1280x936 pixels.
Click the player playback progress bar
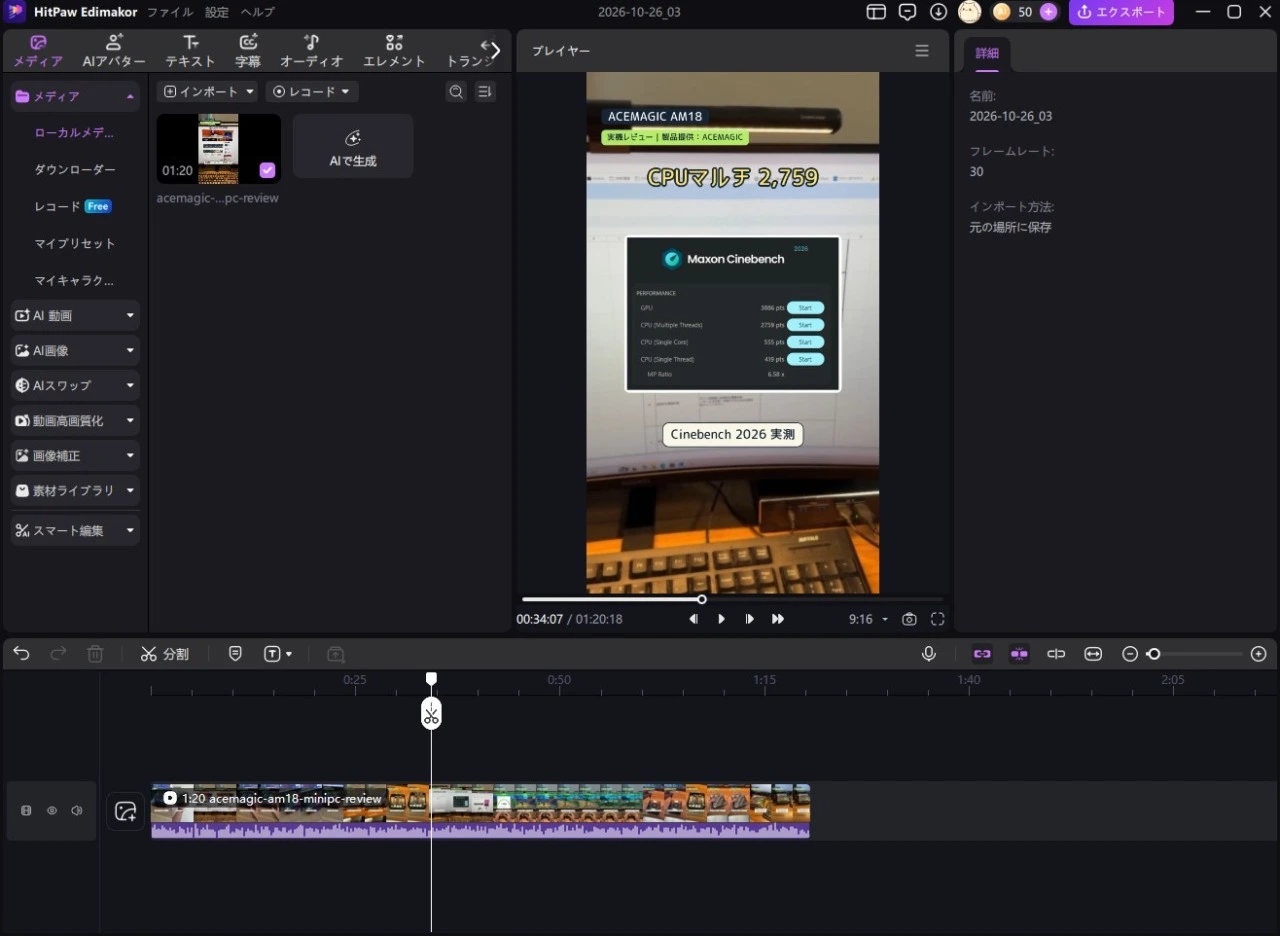732,600
